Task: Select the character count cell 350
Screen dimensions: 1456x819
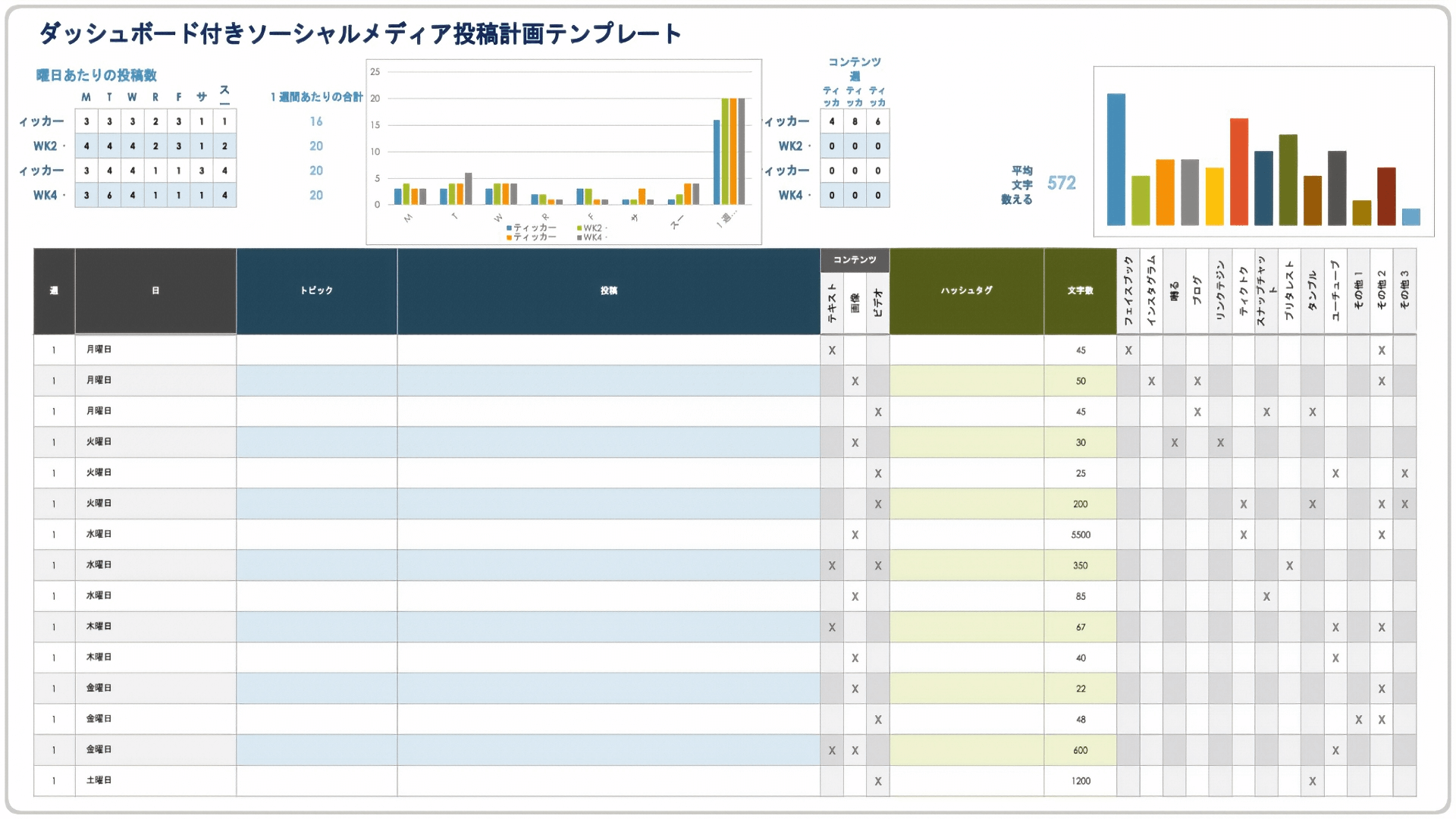Action: [x=1080, y=566]
